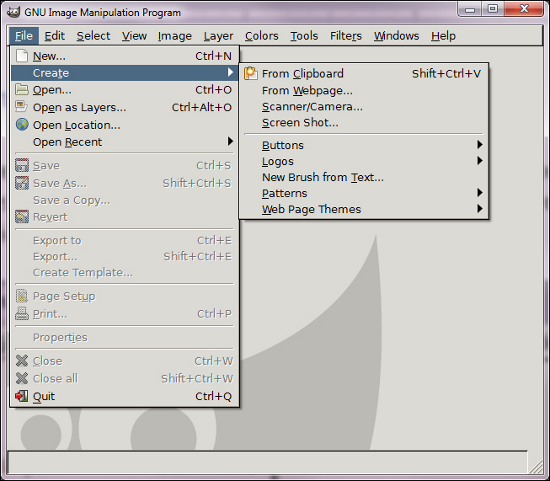Click the New document page icon
The height and width of the screenshot is (481, 550).
[x=22, y=56]
